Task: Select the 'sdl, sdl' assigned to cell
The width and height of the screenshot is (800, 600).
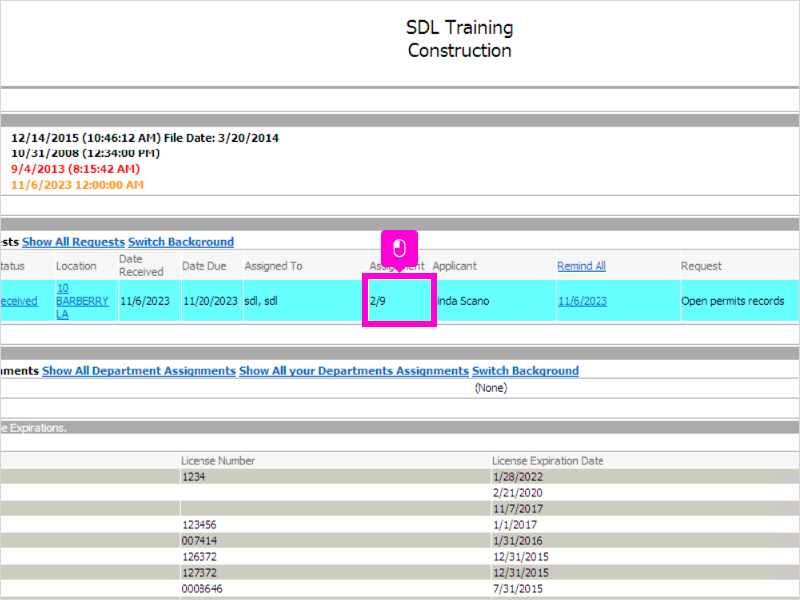Action: [261, 301]
